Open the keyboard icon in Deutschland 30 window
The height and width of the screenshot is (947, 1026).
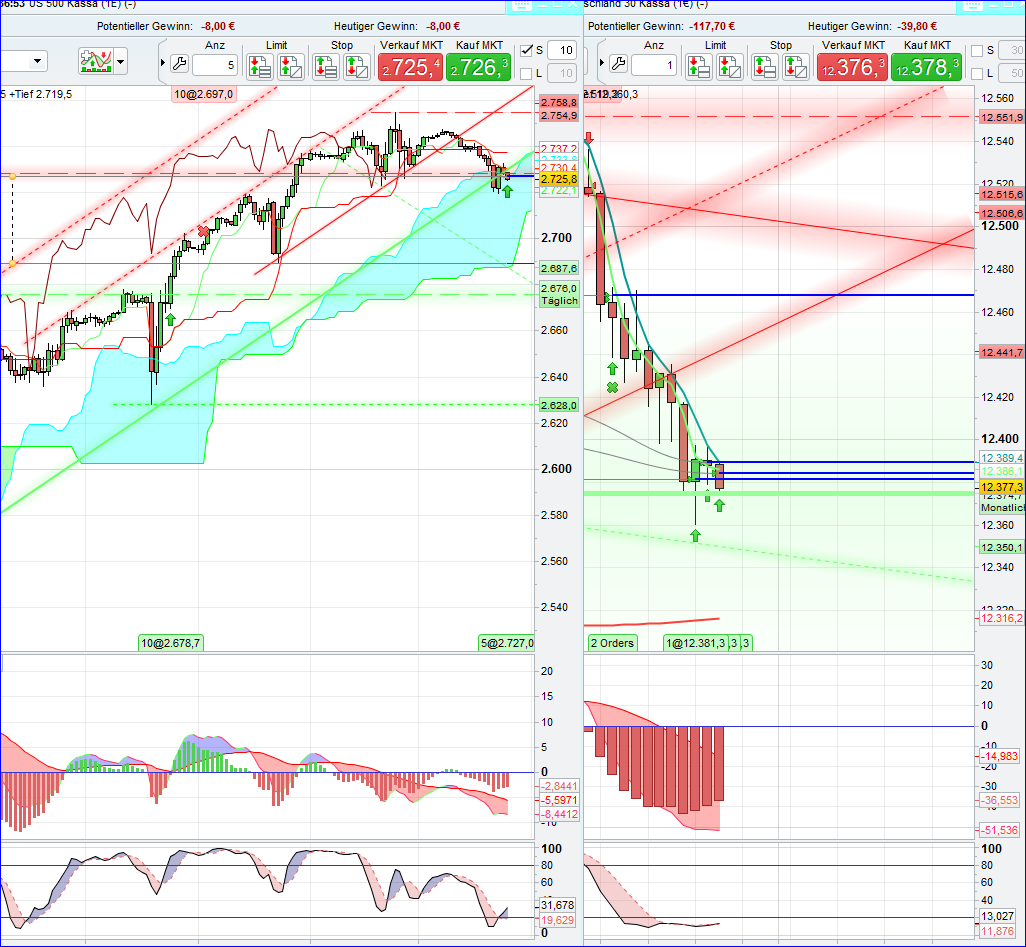(x=972, y=5)
